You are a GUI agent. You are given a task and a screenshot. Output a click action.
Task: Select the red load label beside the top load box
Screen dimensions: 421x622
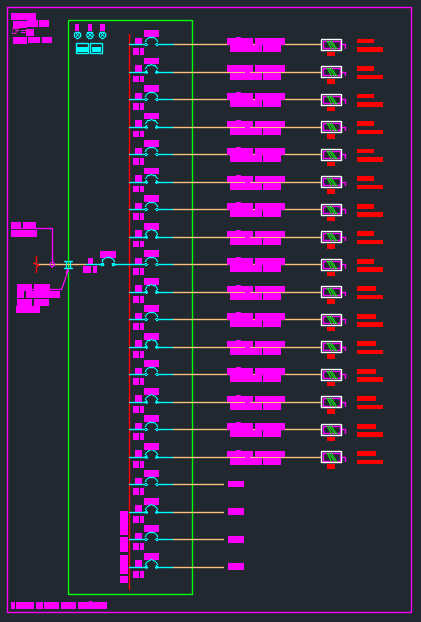(x=370, y=45)
